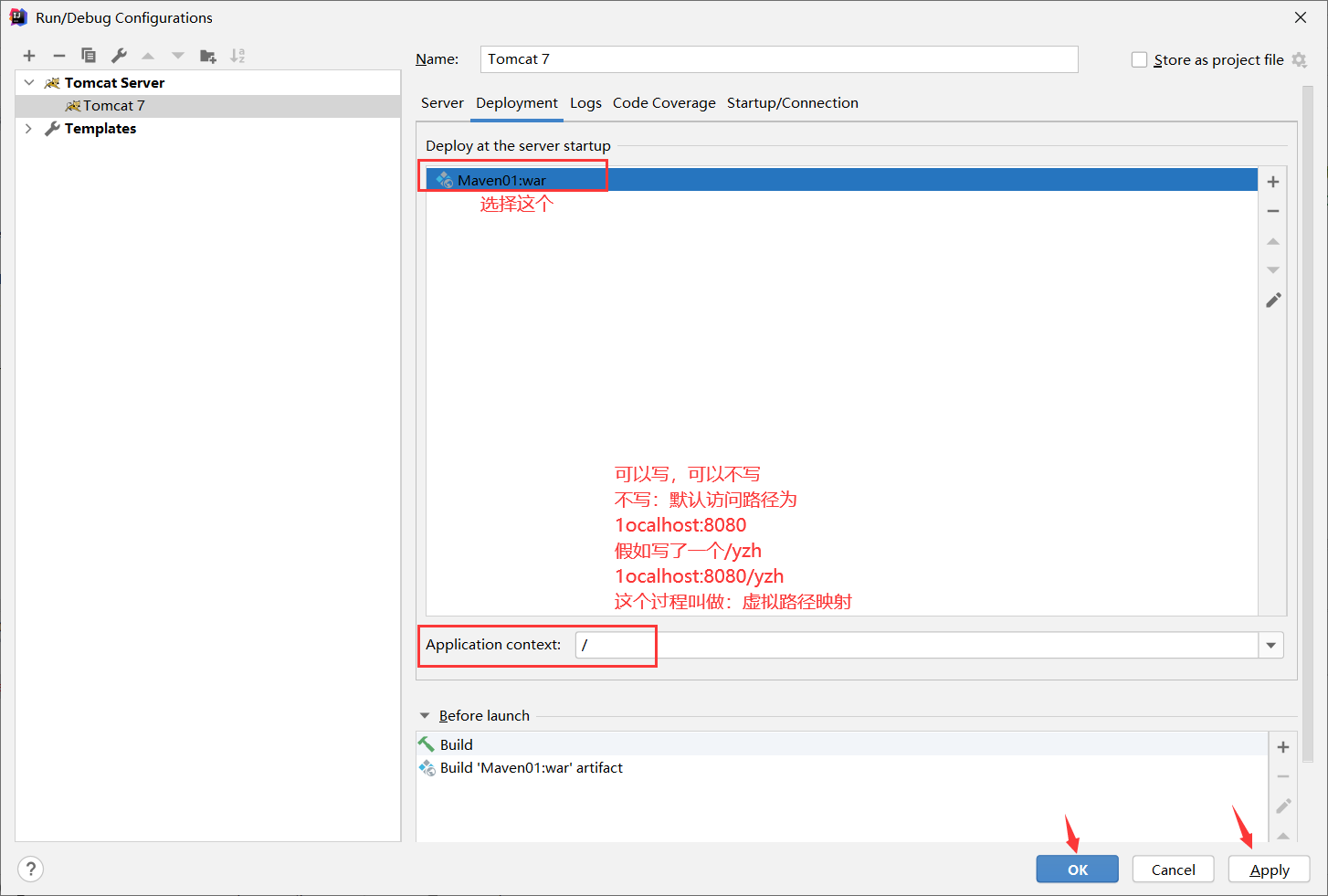Collapse the Tomcat Server tree node
The height and width of the screenshot is (896, 1328).
(x=29, y=82)
